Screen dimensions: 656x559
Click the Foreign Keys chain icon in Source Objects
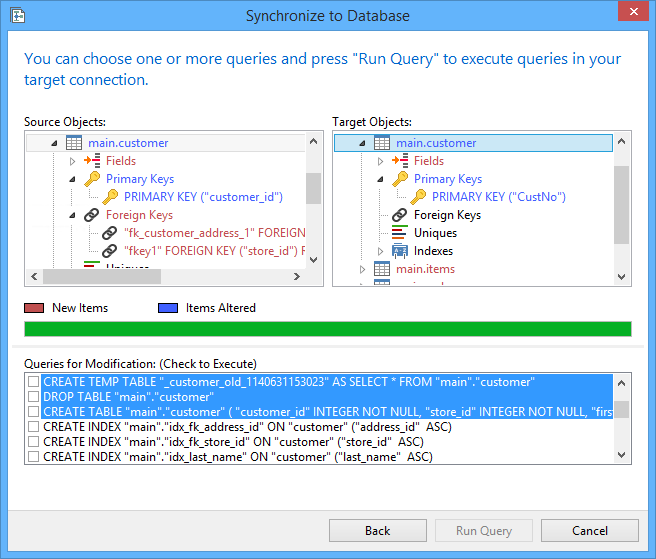92,215
